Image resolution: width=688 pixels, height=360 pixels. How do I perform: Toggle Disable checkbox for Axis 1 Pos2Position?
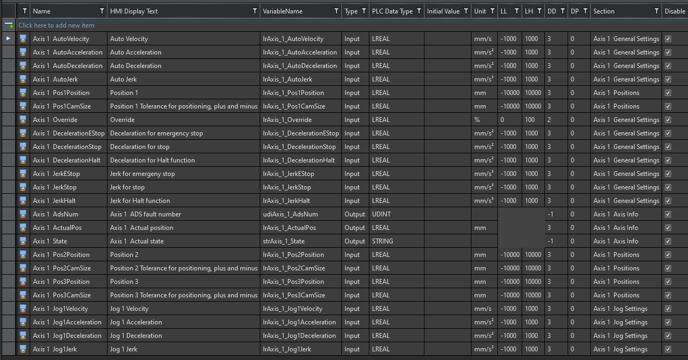point(668,255)
